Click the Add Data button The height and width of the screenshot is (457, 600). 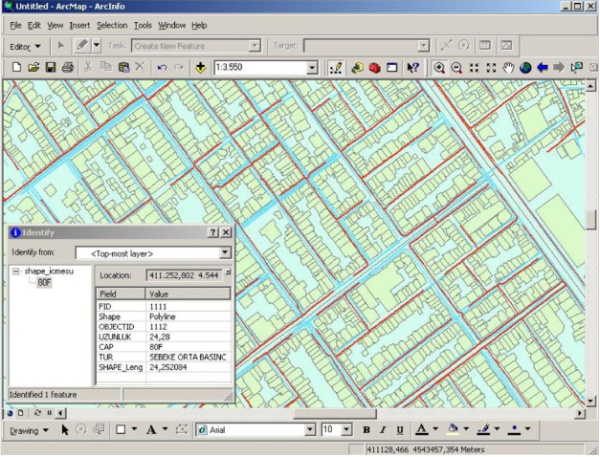click(201, 67)
